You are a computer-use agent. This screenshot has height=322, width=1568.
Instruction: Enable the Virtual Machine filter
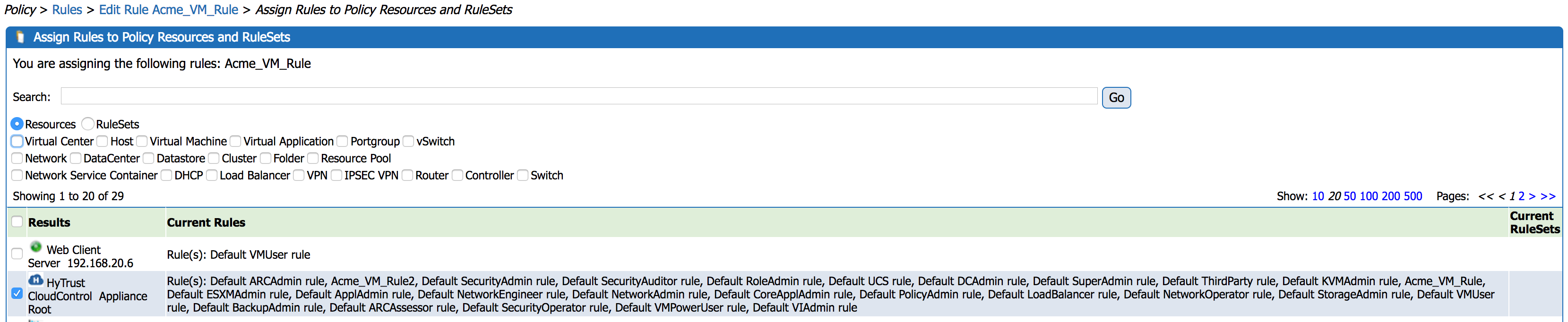pyautogui.click(x=142, y=141)
